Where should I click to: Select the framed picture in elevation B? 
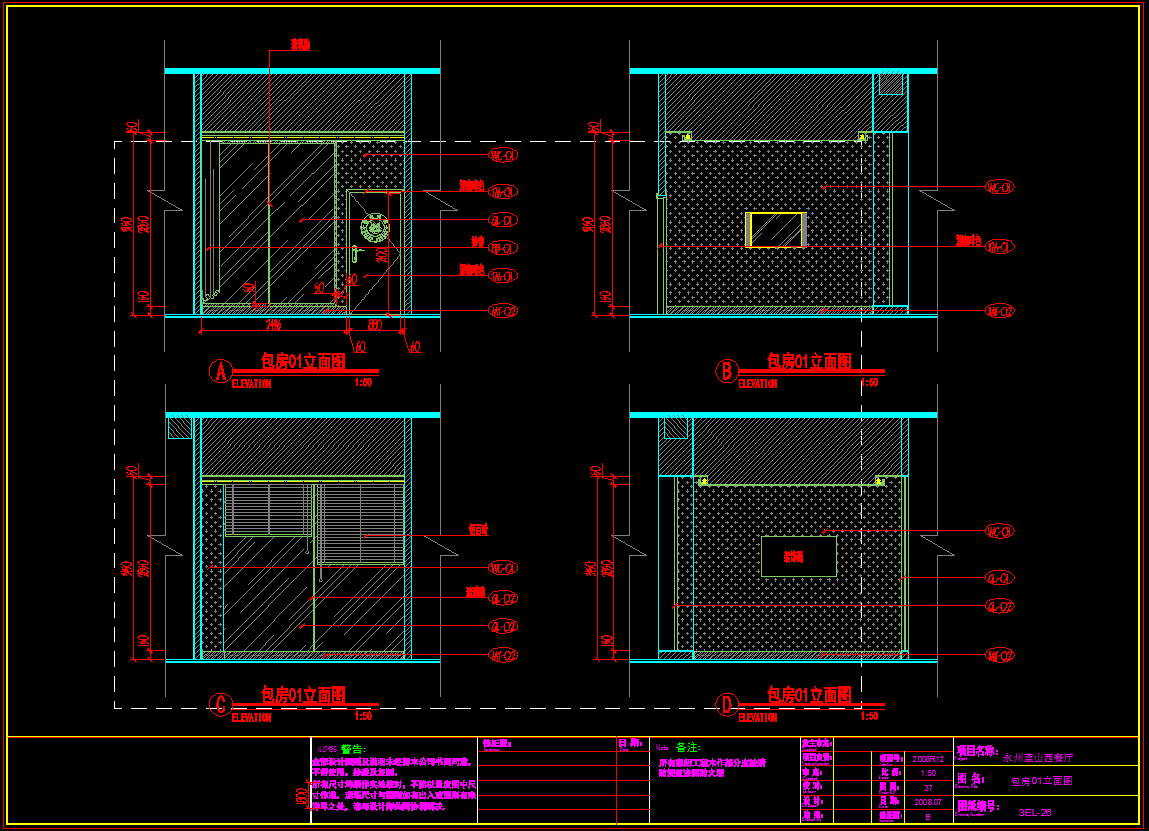click(x=776, y=229)
